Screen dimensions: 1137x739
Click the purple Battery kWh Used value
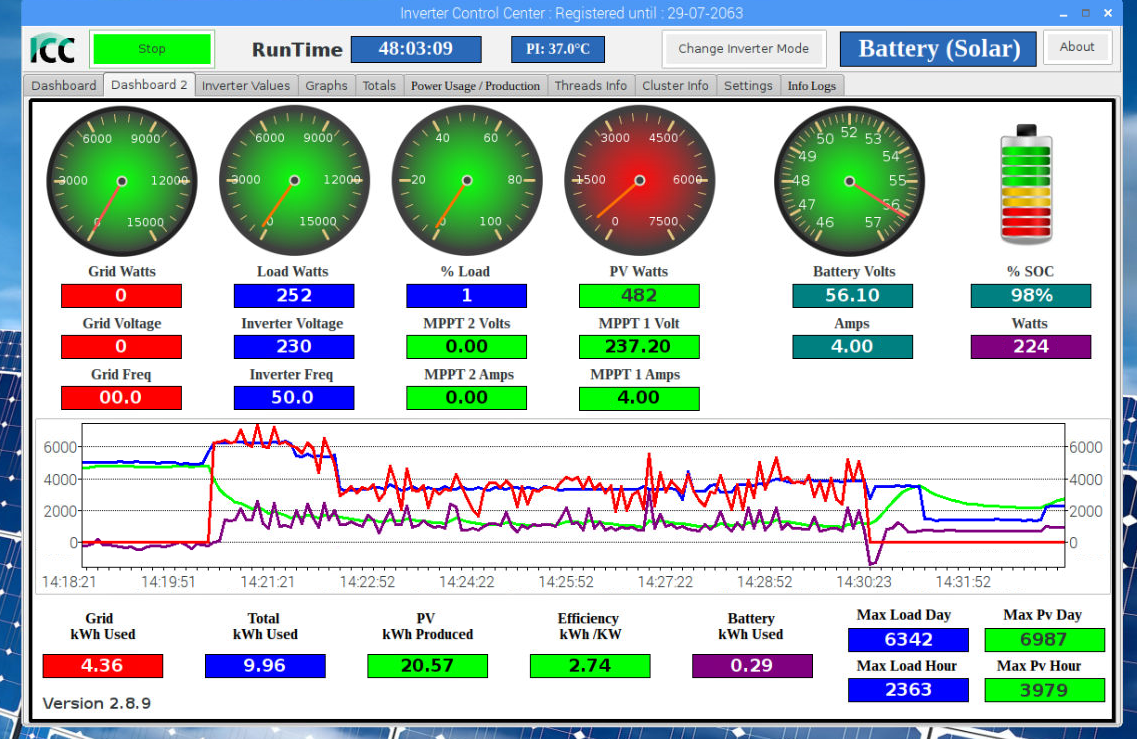click(752, 666)
